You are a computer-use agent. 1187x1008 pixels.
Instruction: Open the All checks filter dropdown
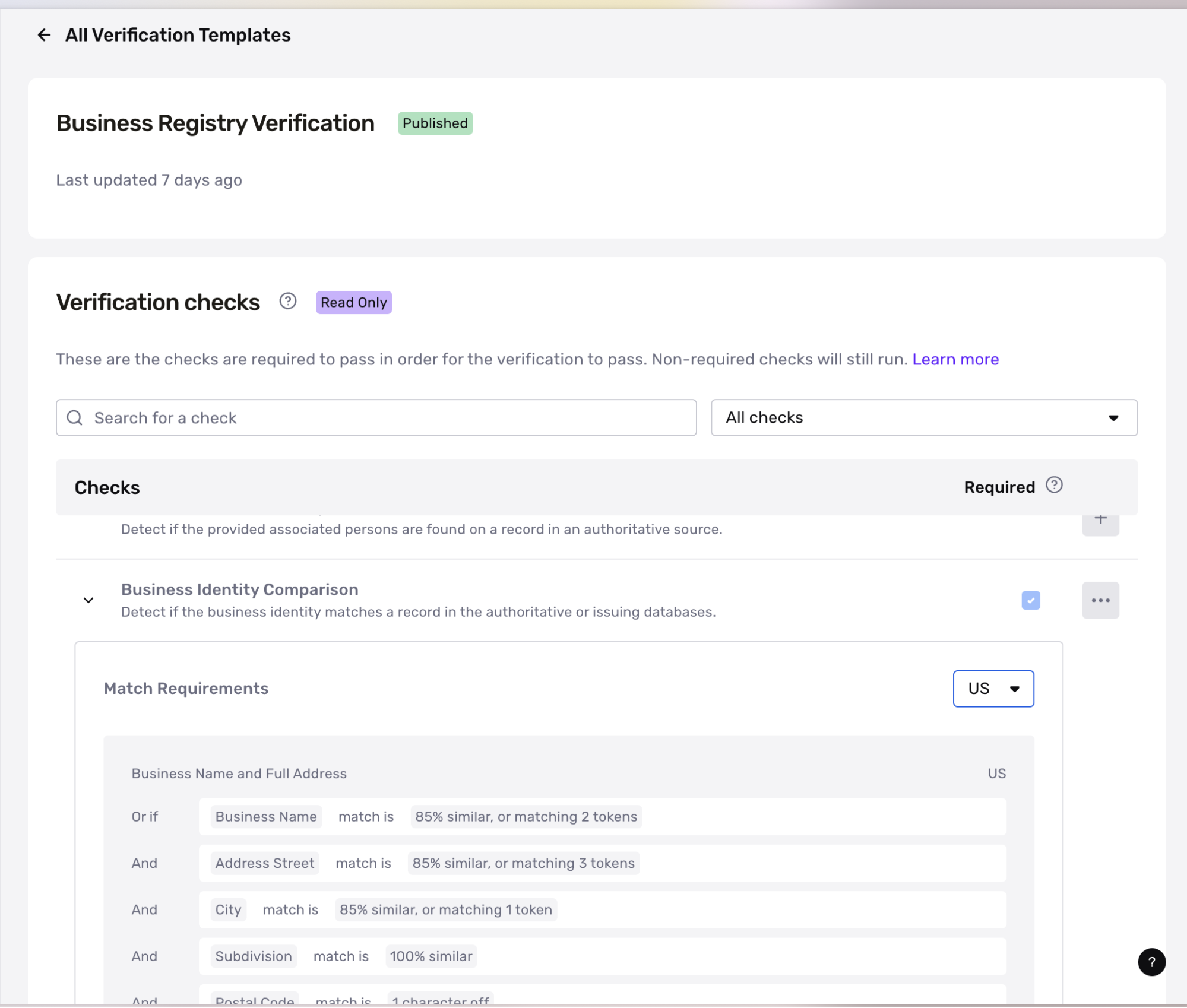click(924, 418)
